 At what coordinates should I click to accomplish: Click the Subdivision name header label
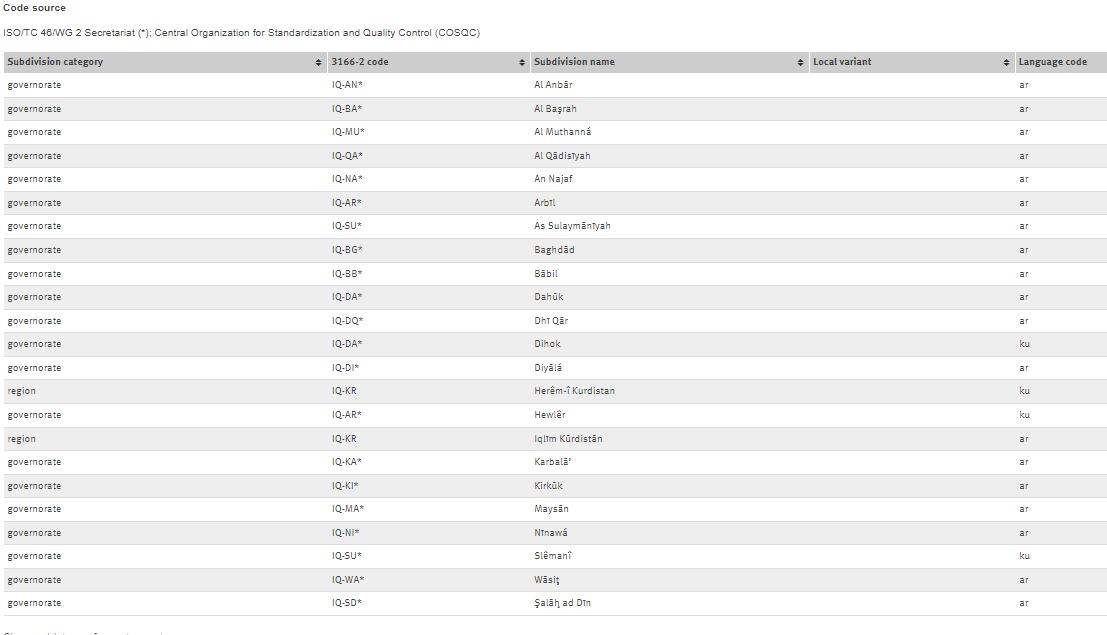574,62
